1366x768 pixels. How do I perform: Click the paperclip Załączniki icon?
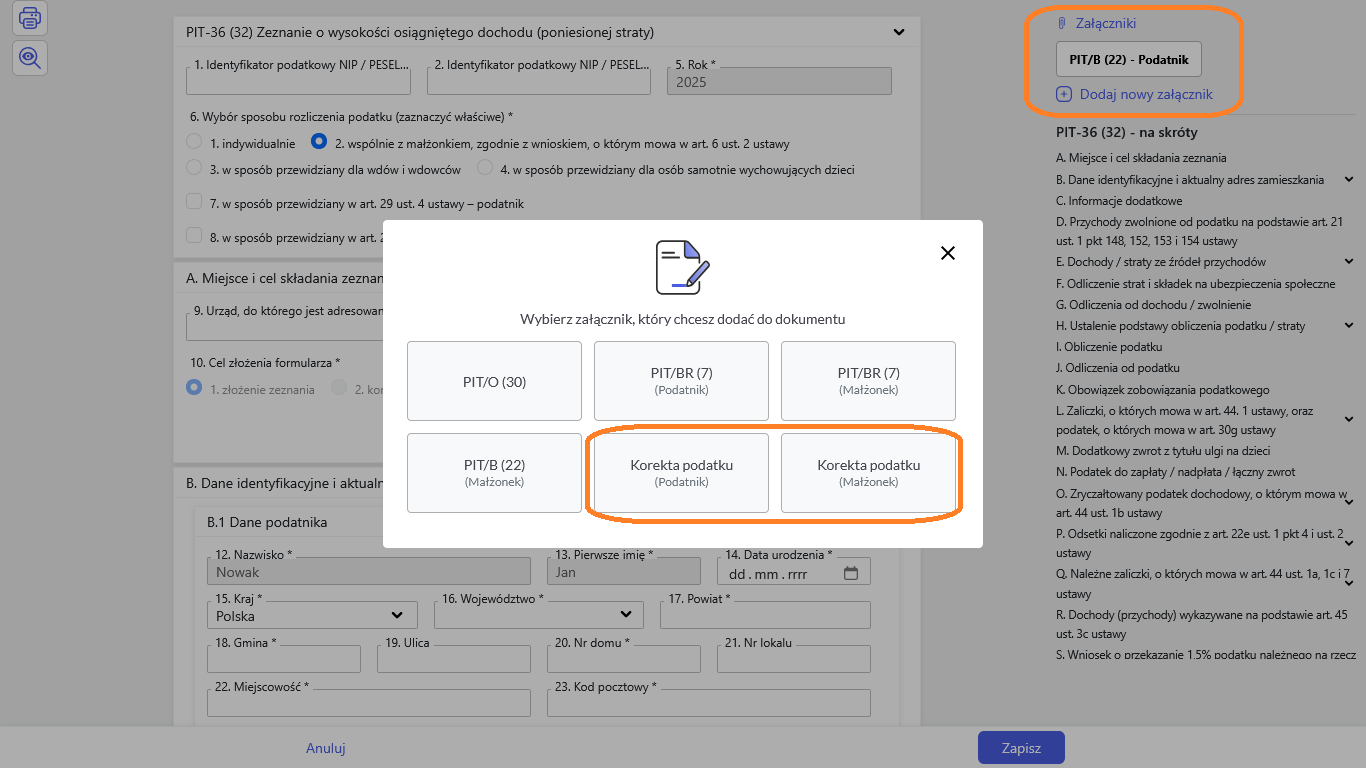(x=1062, y=23)
